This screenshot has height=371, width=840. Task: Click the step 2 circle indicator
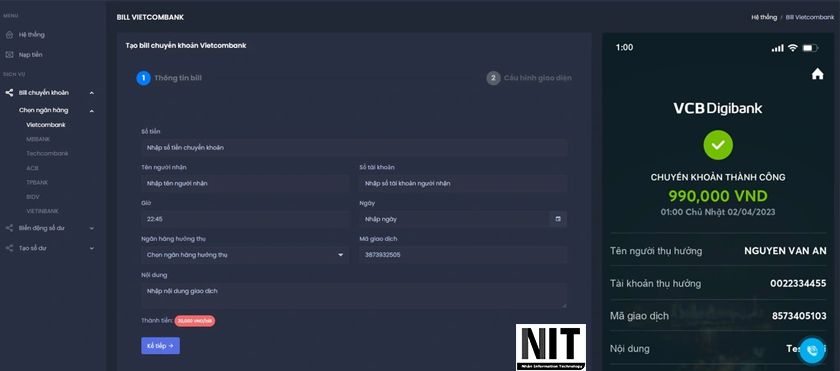(493, 78)
